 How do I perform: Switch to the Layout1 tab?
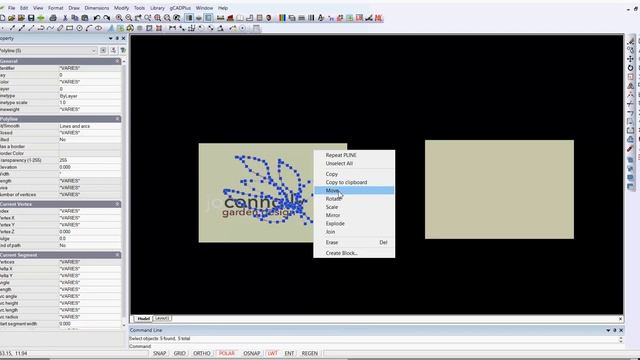[x=162, y=318]
